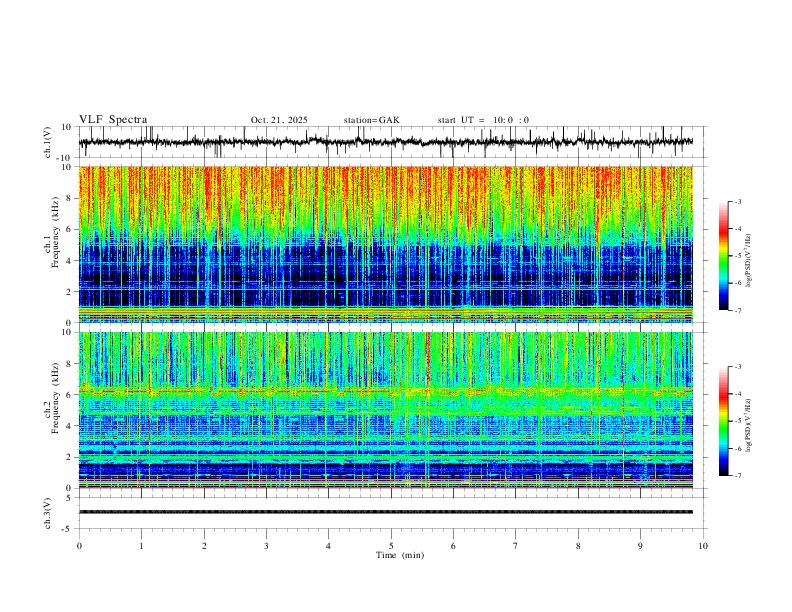Viewport: 792px width, 612px height.
Task: Click the "ch.2 Frequency (kHz)" axis label
Action: pos(51,398)
